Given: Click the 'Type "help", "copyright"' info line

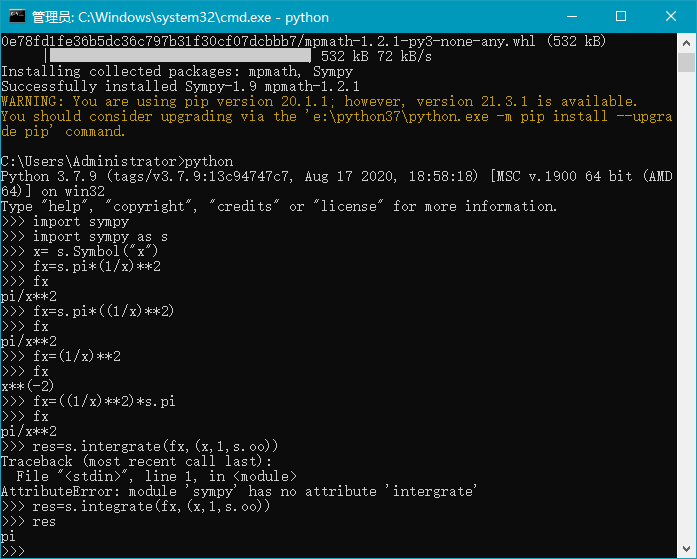Looking at the screenshot, I should [x=279, y=206].
